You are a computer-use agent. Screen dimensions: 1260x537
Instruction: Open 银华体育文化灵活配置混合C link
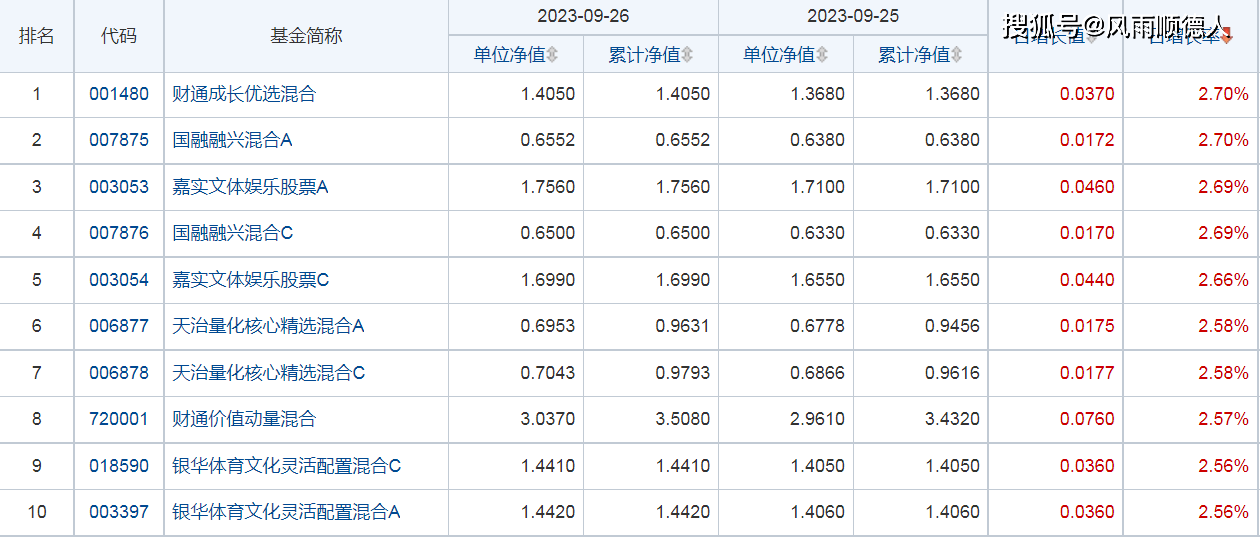click(x=286, y=466)
